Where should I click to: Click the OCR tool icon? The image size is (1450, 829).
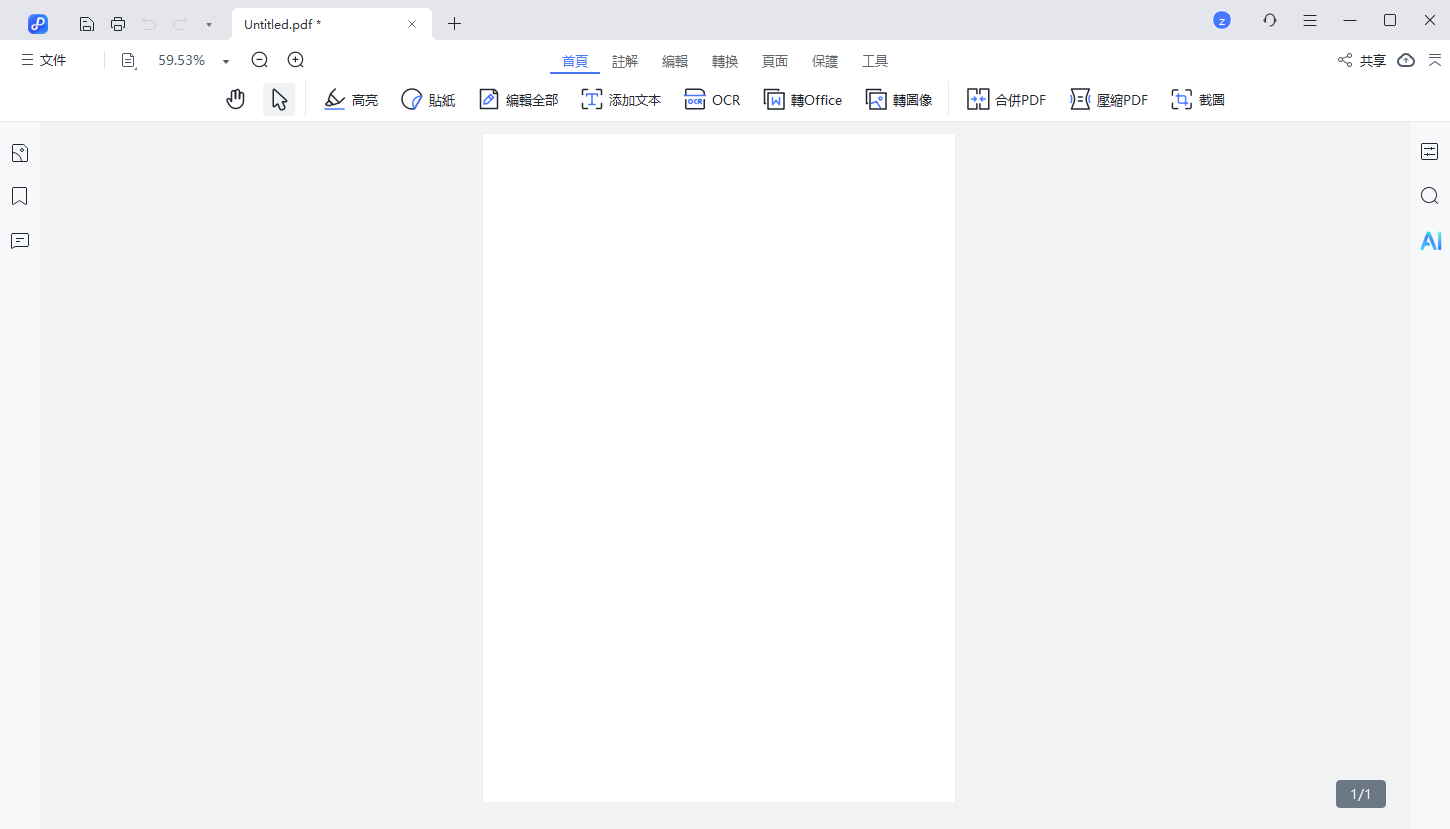(x=712, y=100)
